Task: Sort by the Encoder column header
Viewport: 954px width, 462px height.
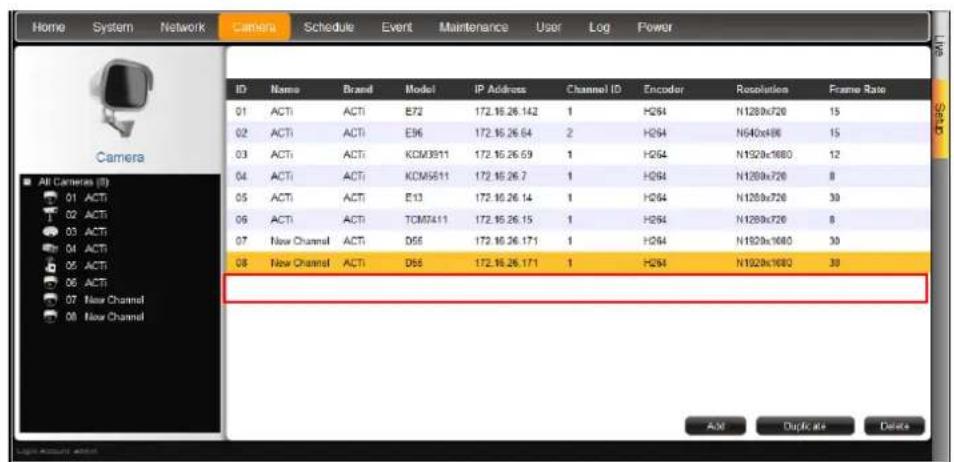Action: [x=663, y=89]
